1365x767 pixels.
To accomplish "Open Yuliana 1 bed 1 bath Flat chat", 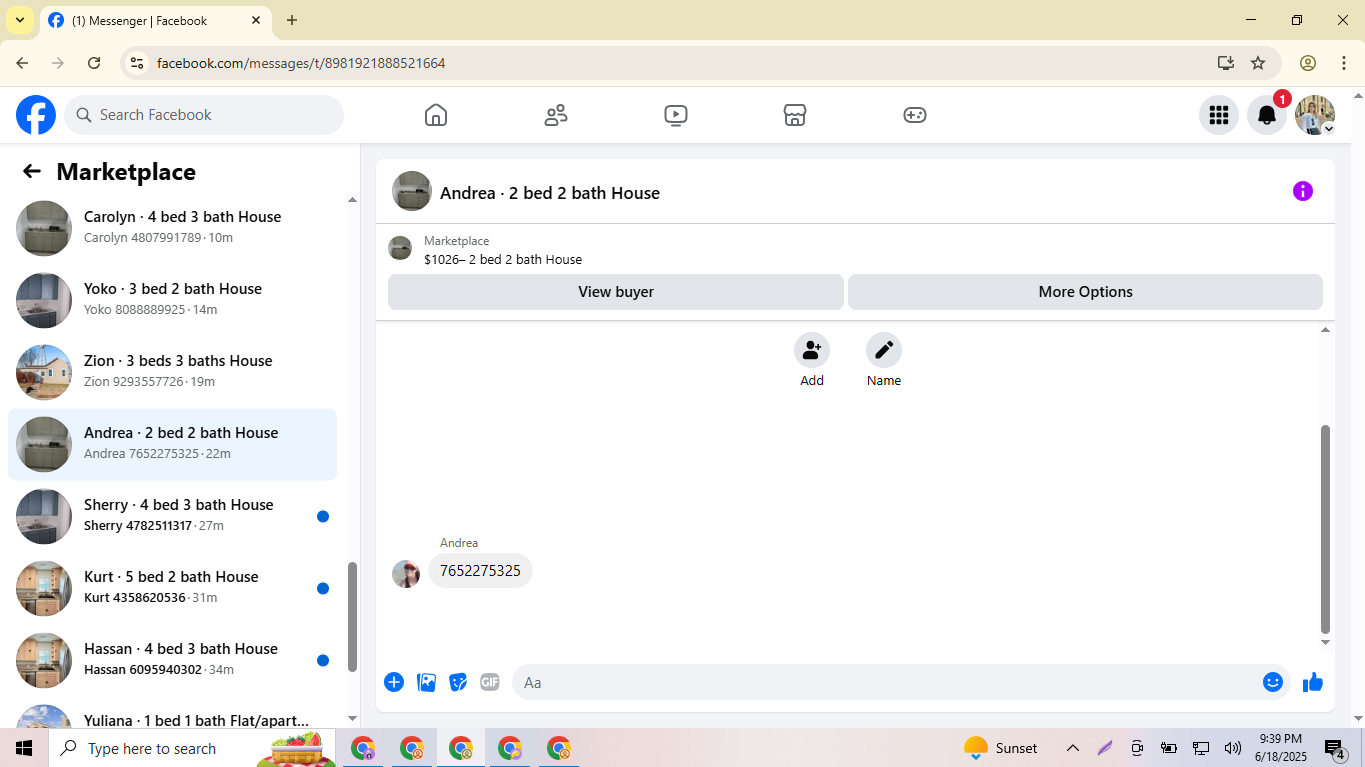I will [172, 714].
